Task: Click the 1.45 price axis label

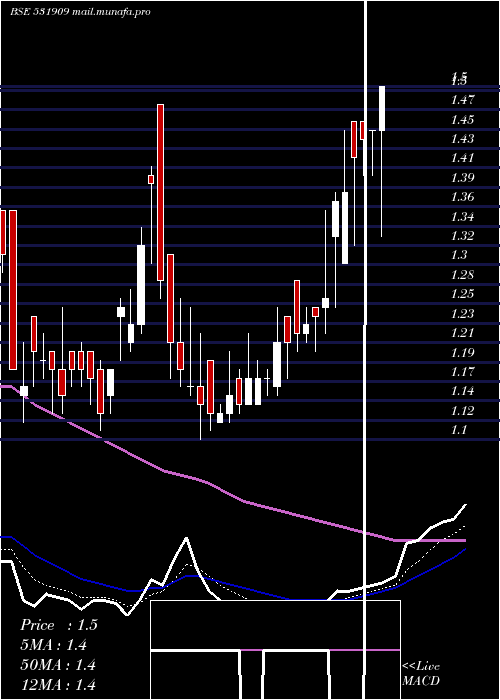Action: click(x=462, y=120)
